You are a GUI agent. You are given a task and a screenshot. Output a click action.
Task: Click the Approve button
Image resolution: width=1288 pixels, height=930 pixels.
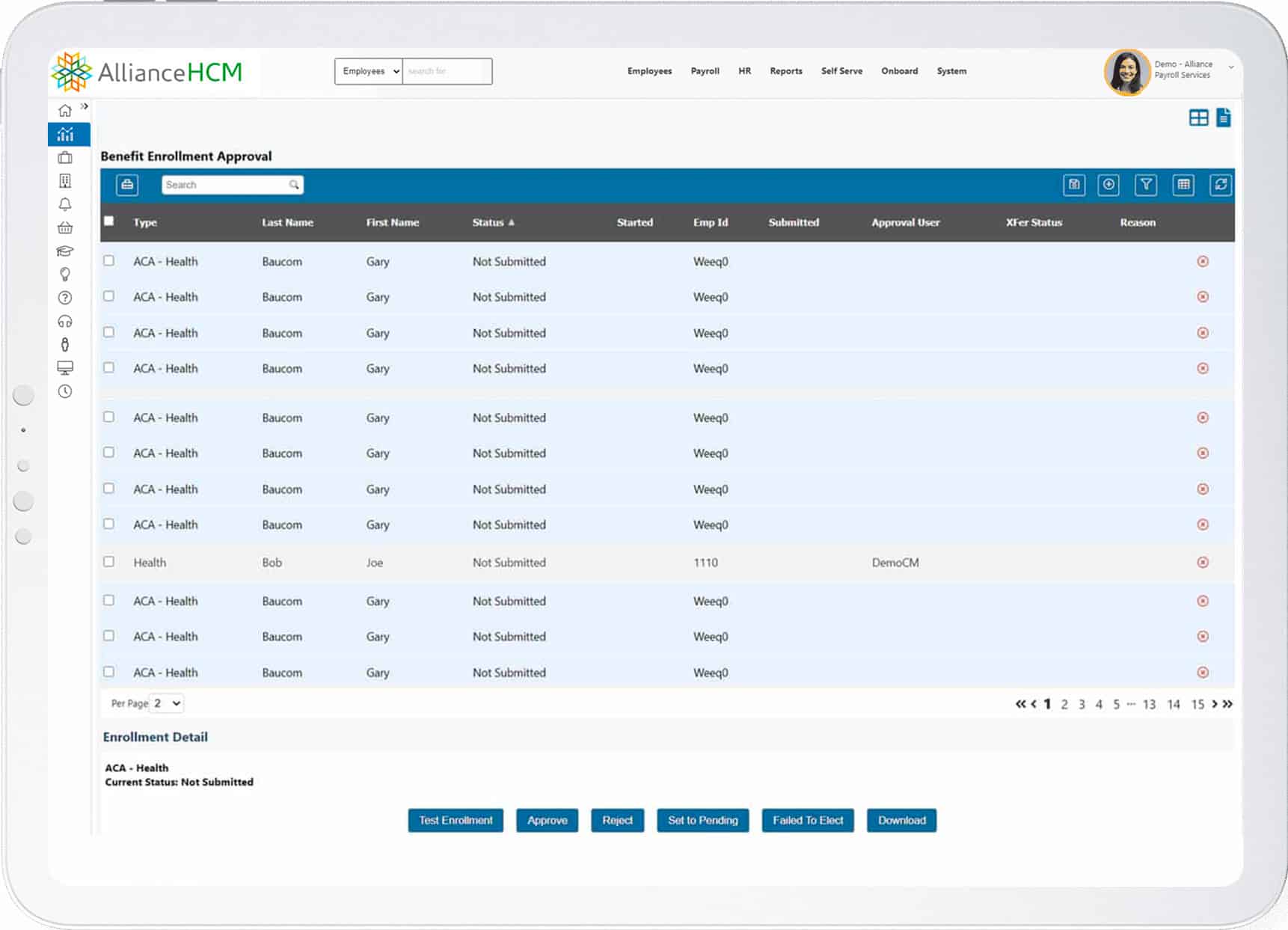click(x=547, y=820)
